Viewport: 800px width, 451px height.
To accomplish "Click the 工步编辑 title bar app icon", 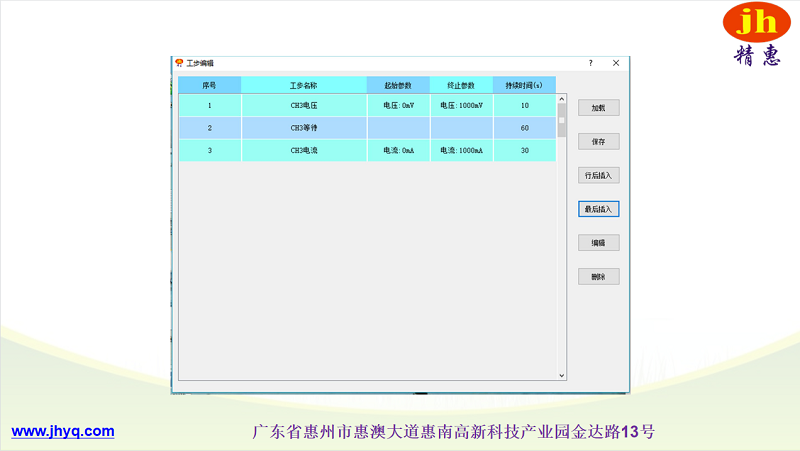I will point(180,63).
